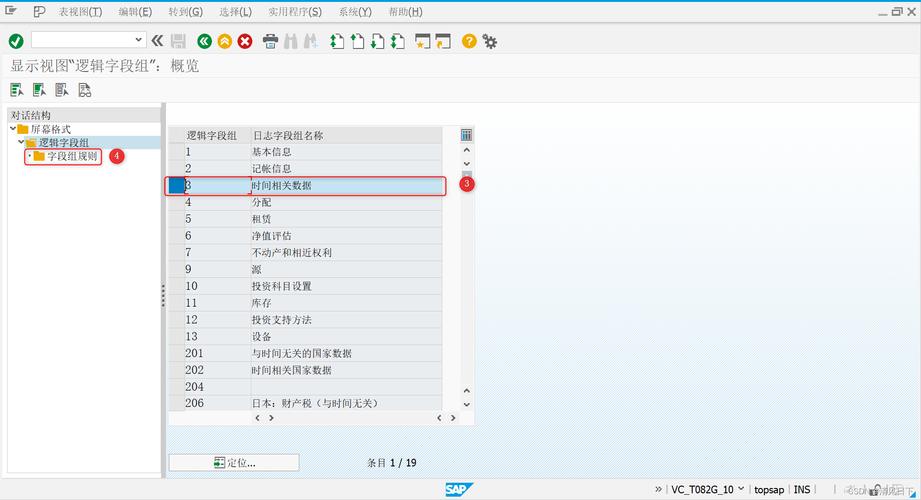Click the Select All icon in the application toolbar
The width and height of the screenshot is (921, 500).
(16, 89)
